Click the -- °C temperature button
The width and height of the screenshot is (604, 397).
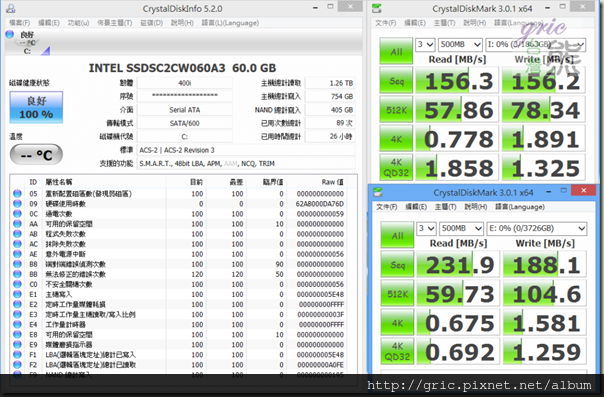pos(36,154)
